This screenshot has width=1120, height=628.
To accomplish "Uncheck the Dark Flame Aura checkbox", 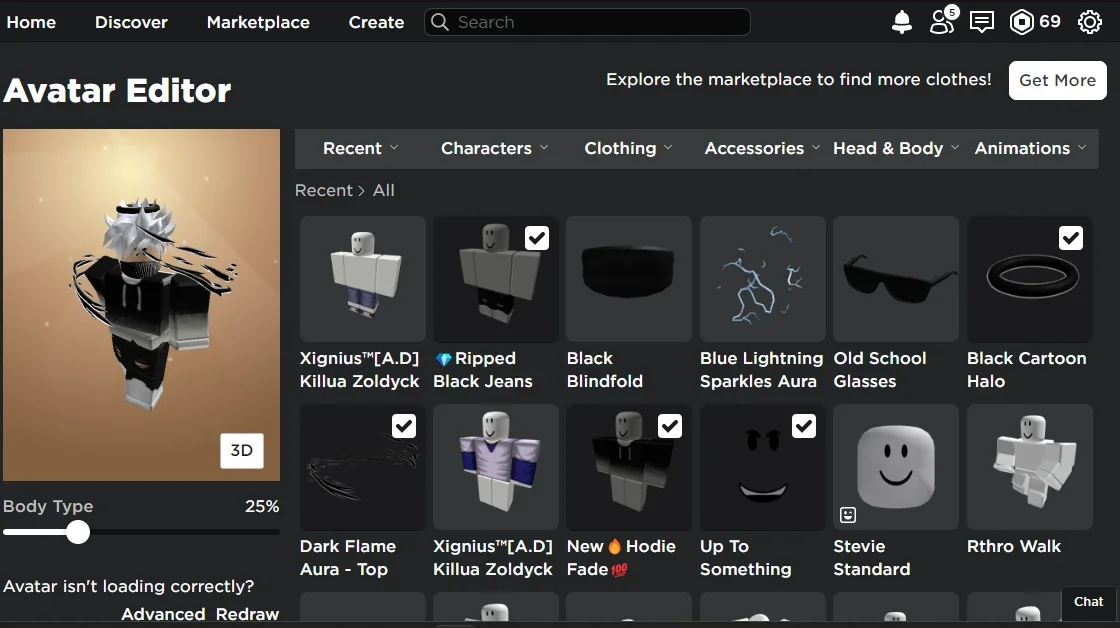I will pos(404,426).
